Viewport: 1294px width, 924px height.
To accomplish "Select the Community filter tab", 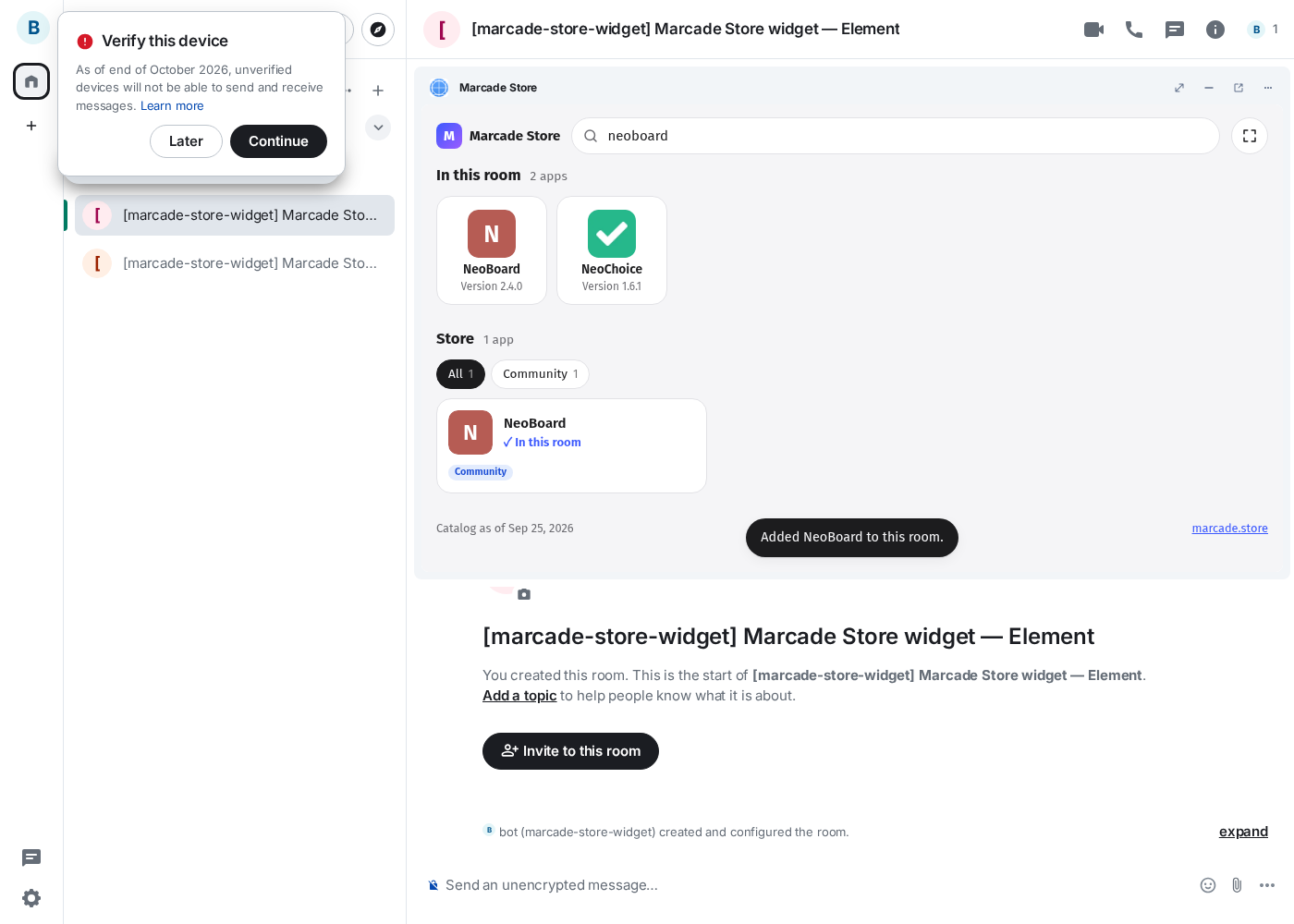I will tap(541, 374).
